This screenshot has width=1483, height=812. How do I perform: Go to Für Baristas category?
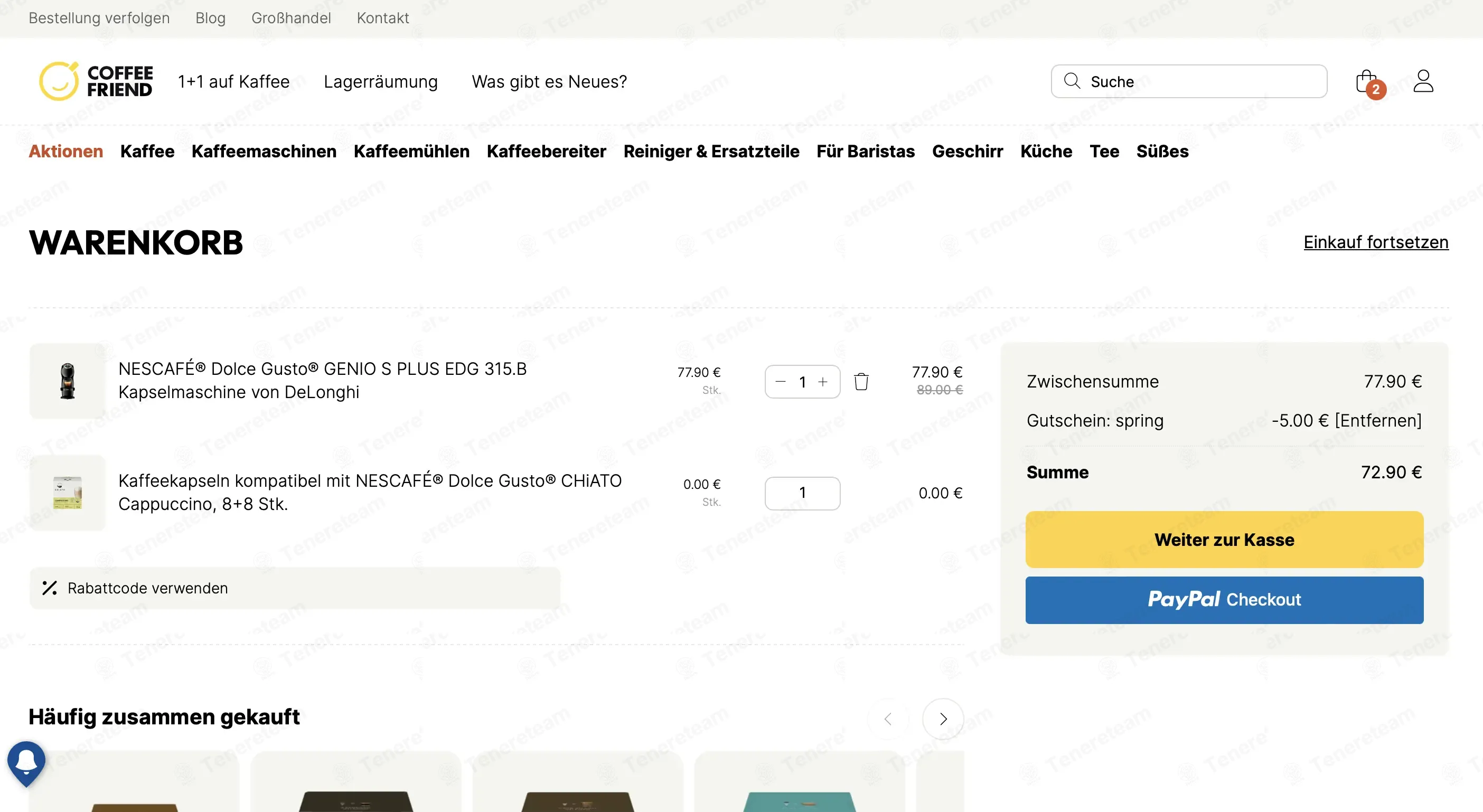pos(865,152)
